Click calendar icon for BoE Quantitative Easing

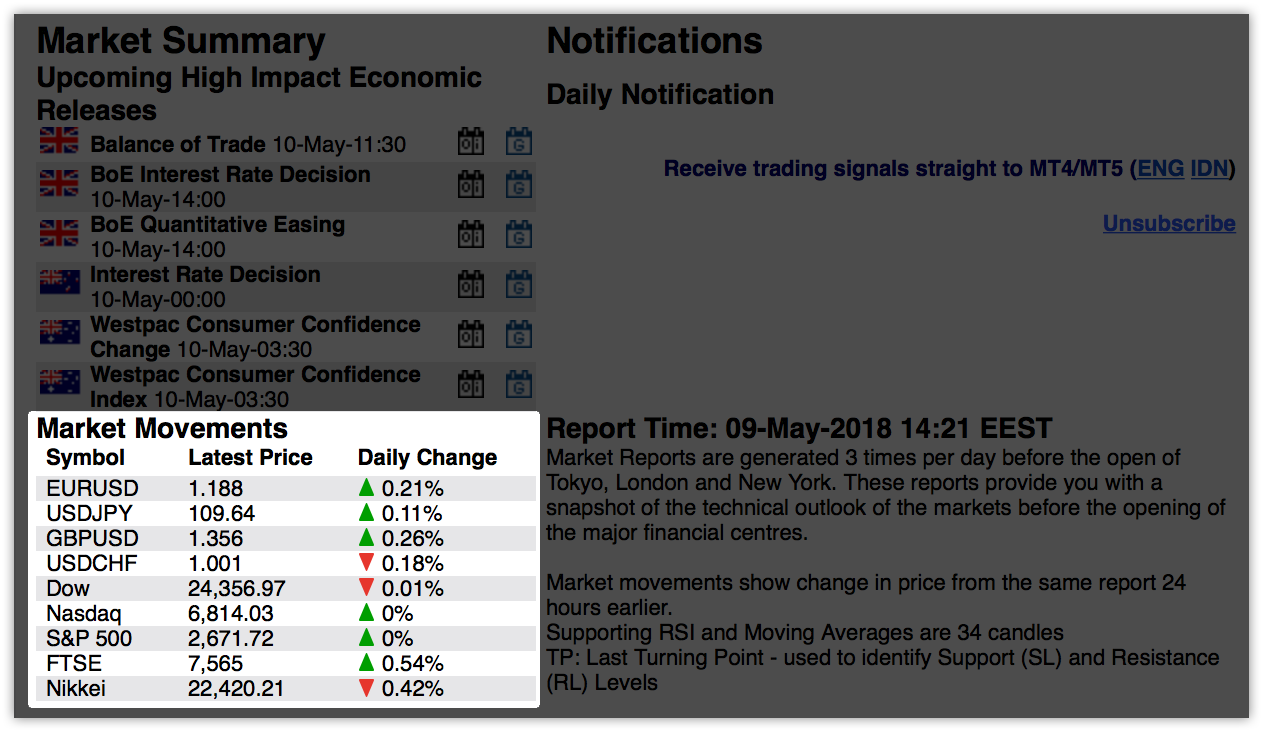click(470, 235)
